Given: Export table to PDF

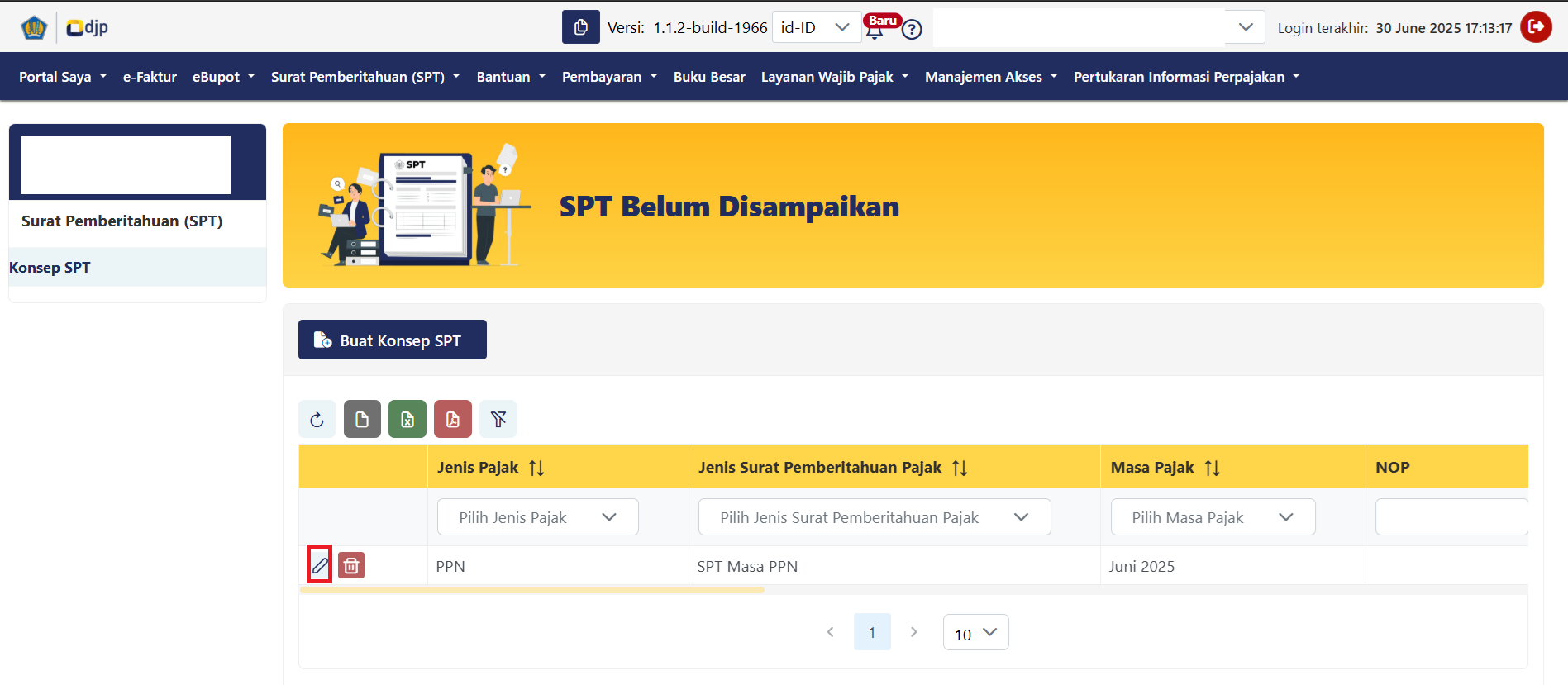Looking at the screenshot, I should (453, 419).
